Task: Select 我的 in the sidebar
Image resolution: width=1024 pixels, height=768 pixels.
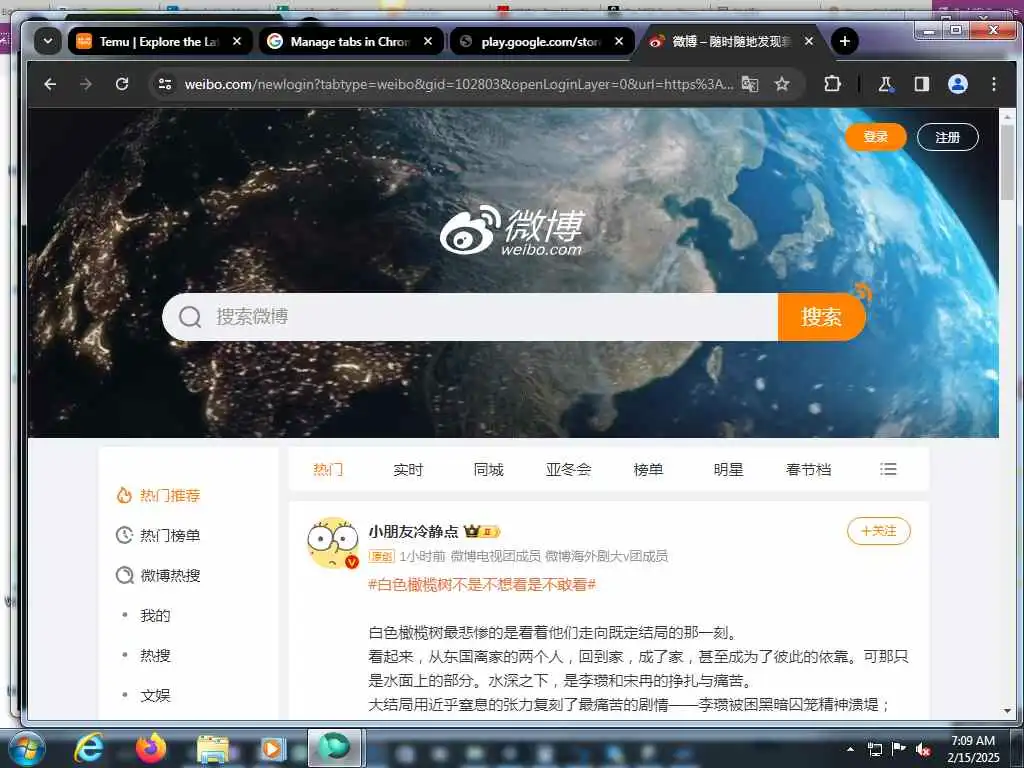Action: [x=155, y=615]
